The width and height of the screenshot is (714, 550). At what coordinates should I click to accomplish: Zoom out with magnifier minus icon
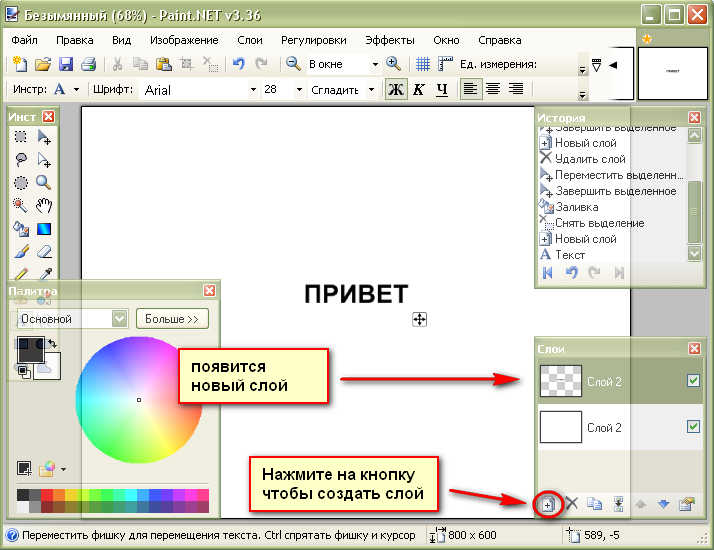[293, 64]
